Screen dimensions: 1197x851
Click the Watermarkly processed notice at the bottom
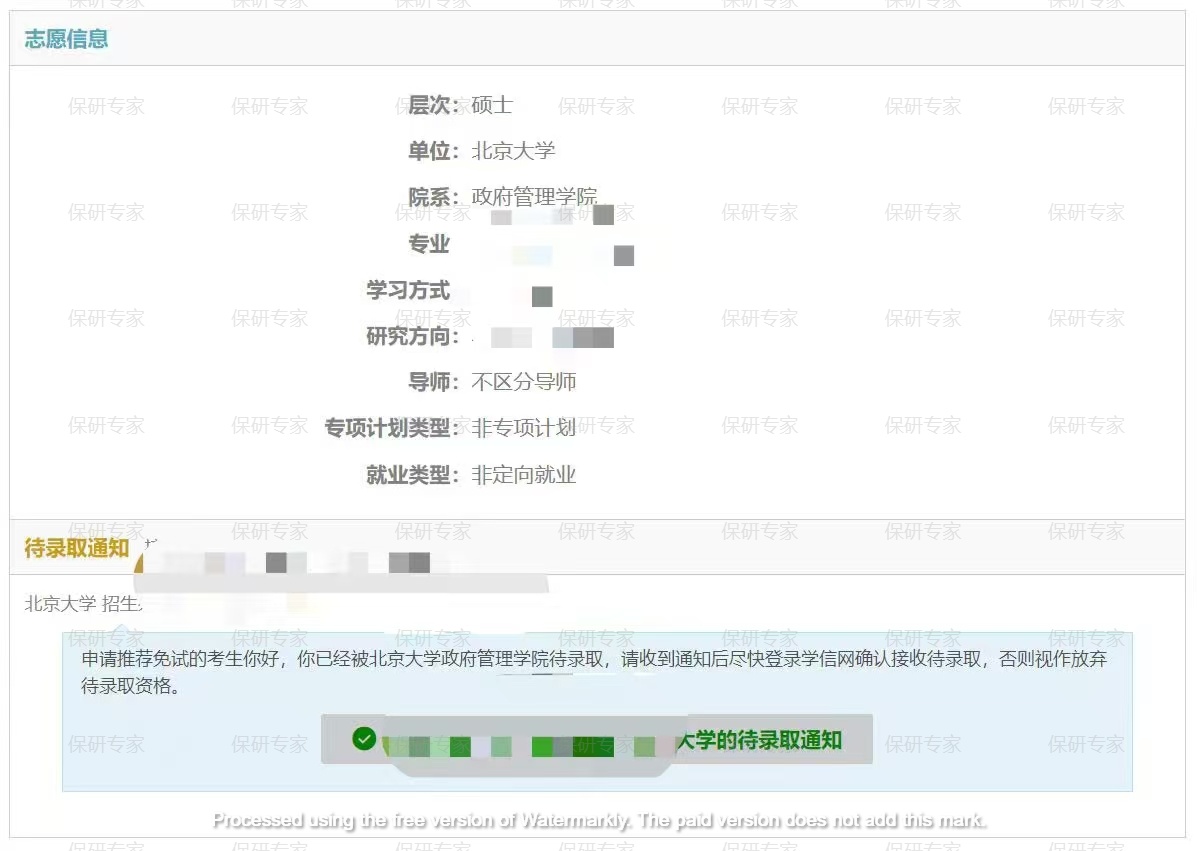click(599, 821)
